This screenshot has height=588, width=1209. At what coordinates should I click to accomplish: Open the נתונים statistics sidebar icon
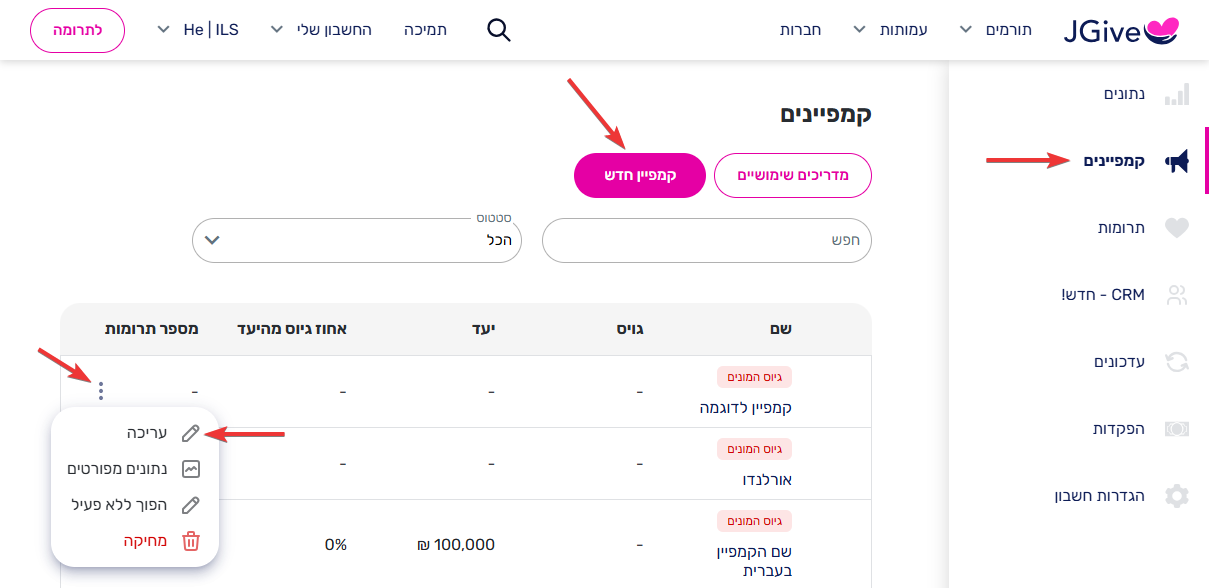click(x=1178, y=94)
